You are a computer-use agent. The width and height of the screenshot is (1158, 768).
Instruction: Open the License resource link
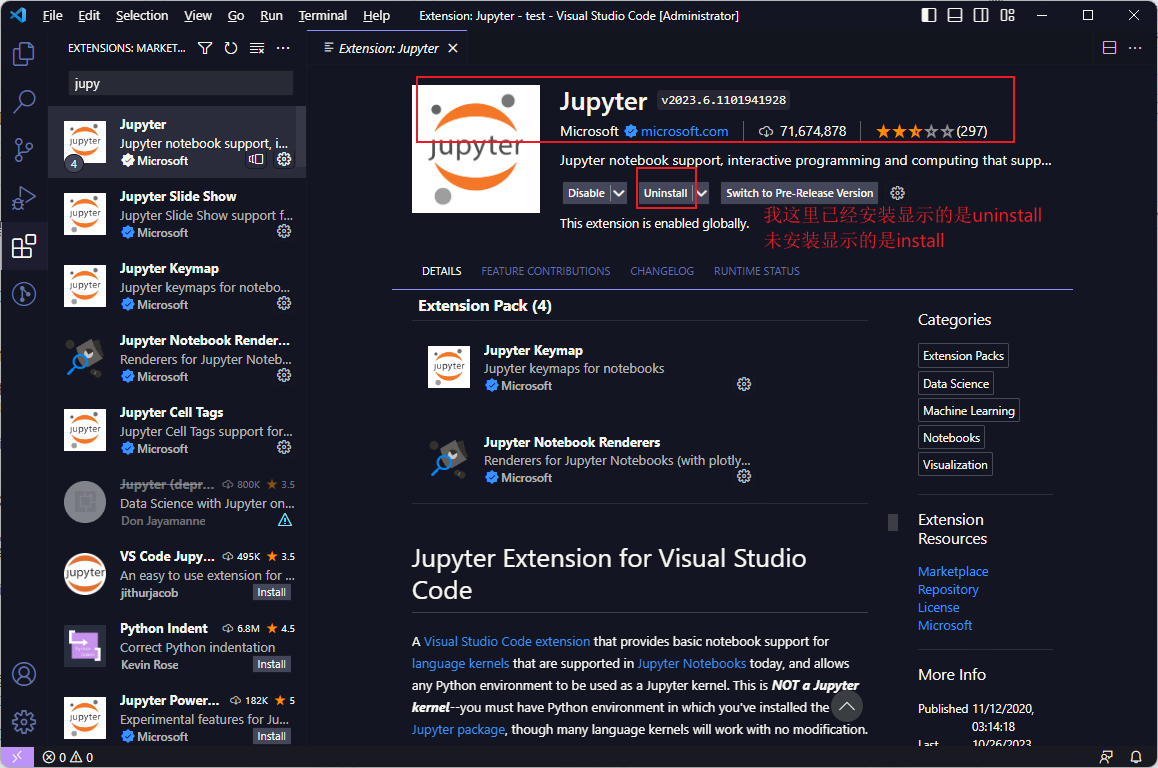pyautogui.click(x=939, y=607)
